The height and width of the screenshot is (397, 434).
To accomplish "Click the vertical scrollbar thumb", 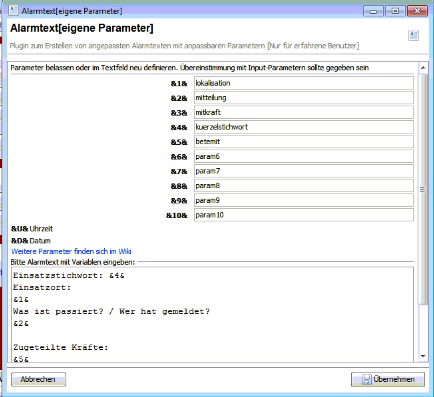I will (423, 189).
